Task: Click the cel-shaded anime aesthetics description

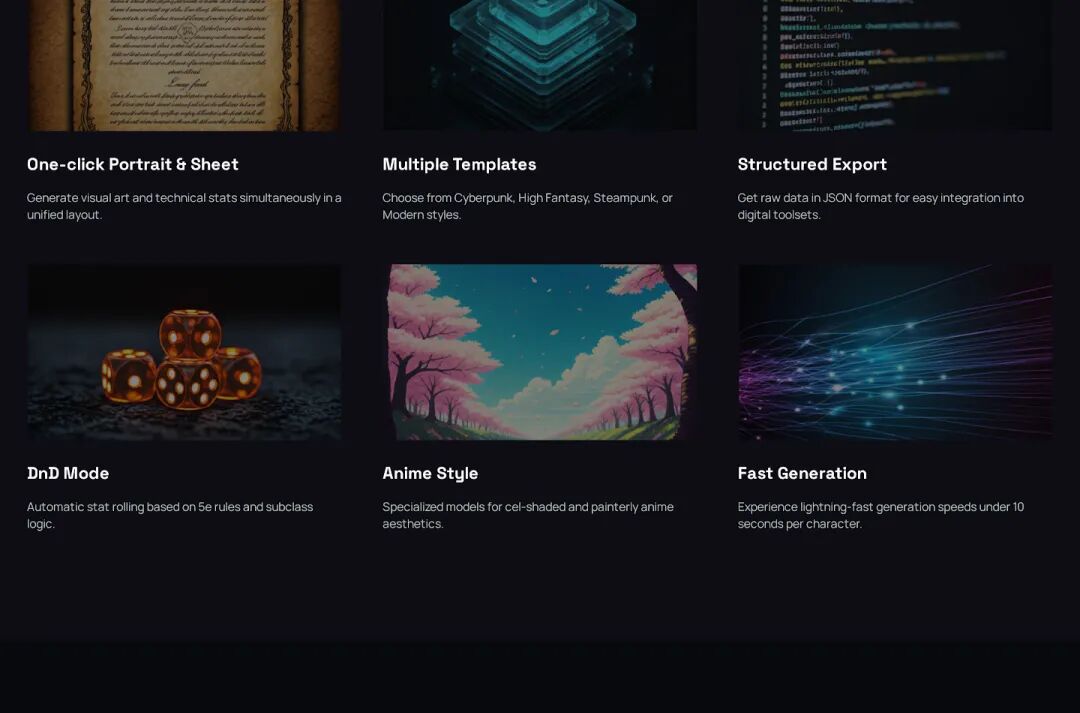Action: 528,515
